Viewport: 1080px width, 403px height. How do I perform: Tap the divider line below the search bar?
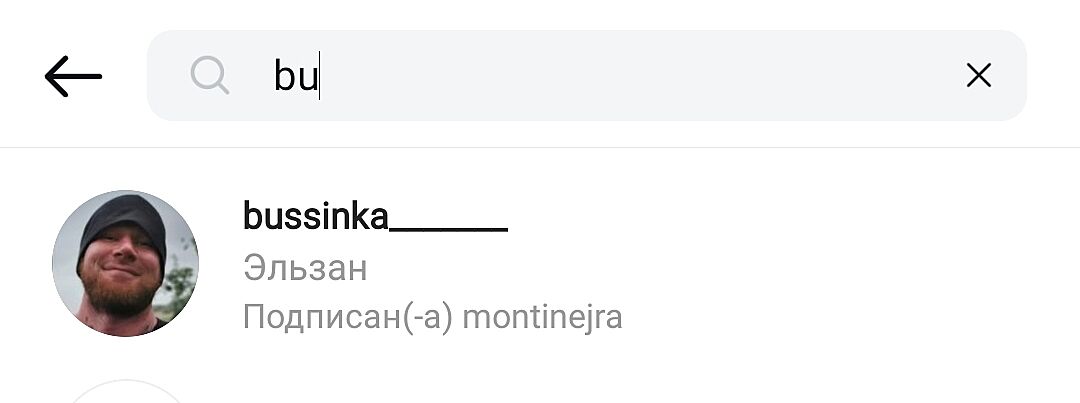(x=540, y=148)
